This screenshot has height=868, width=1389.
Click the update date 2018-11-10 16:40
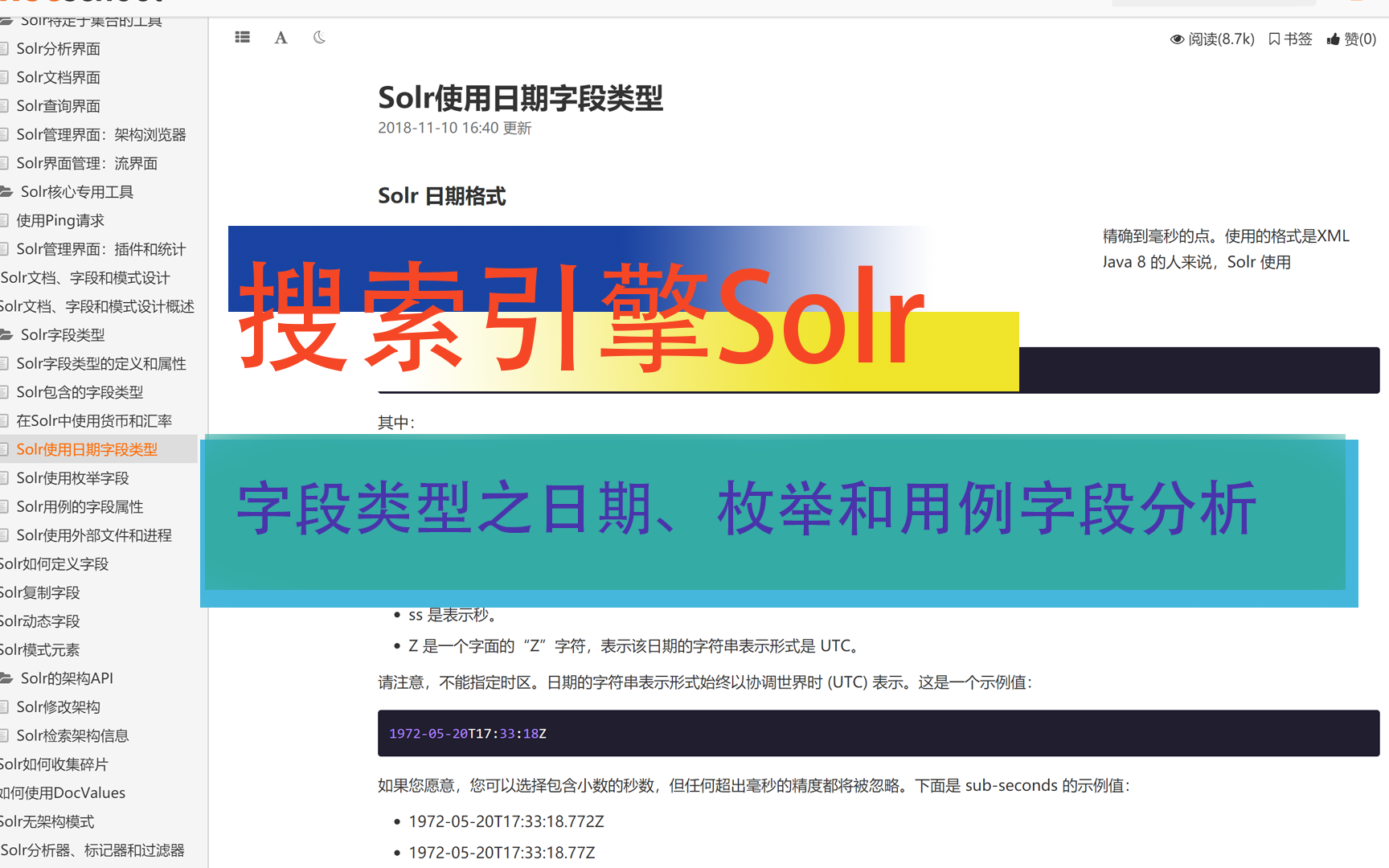[438, 128]
